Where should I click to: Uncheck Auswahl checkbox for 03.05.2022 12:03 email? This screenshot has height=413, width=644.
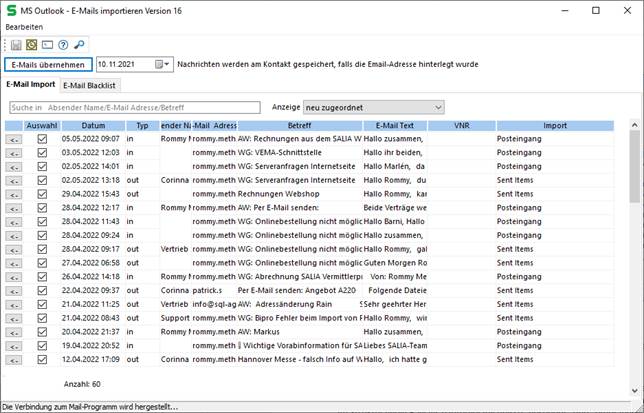pos(42,152)
